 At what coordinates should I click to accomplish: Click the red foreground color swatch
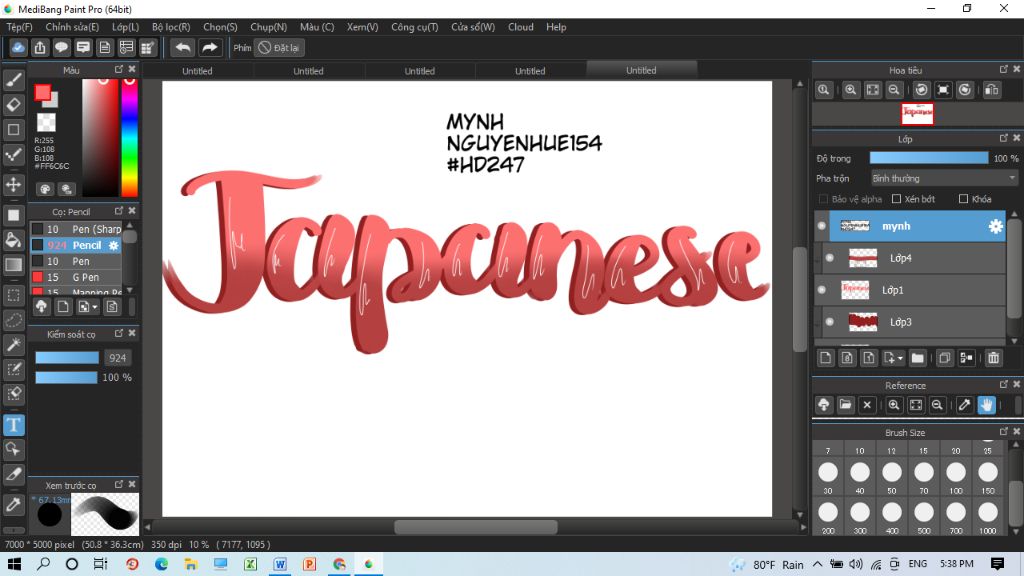tap(43, 93)
